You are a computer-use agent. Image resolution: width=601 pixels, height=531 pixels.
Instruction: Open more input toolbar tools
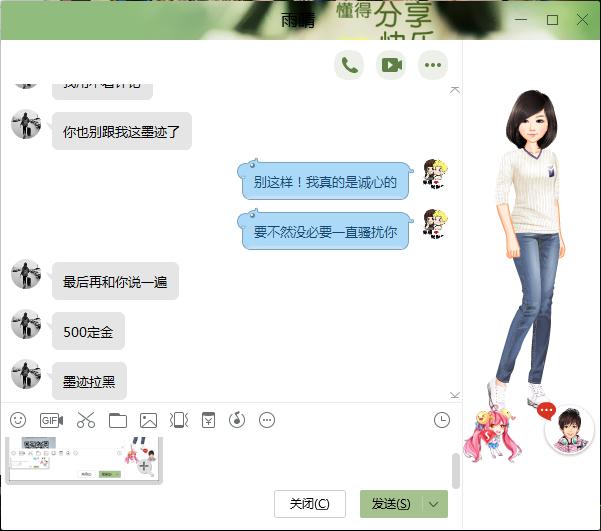(x=267, y=420)
